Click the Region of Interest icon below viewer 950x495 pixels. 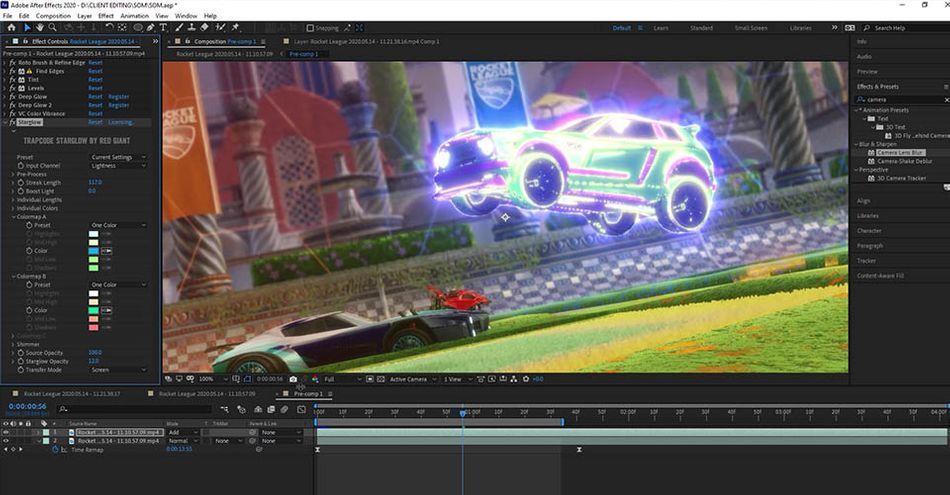click(369, 379)
